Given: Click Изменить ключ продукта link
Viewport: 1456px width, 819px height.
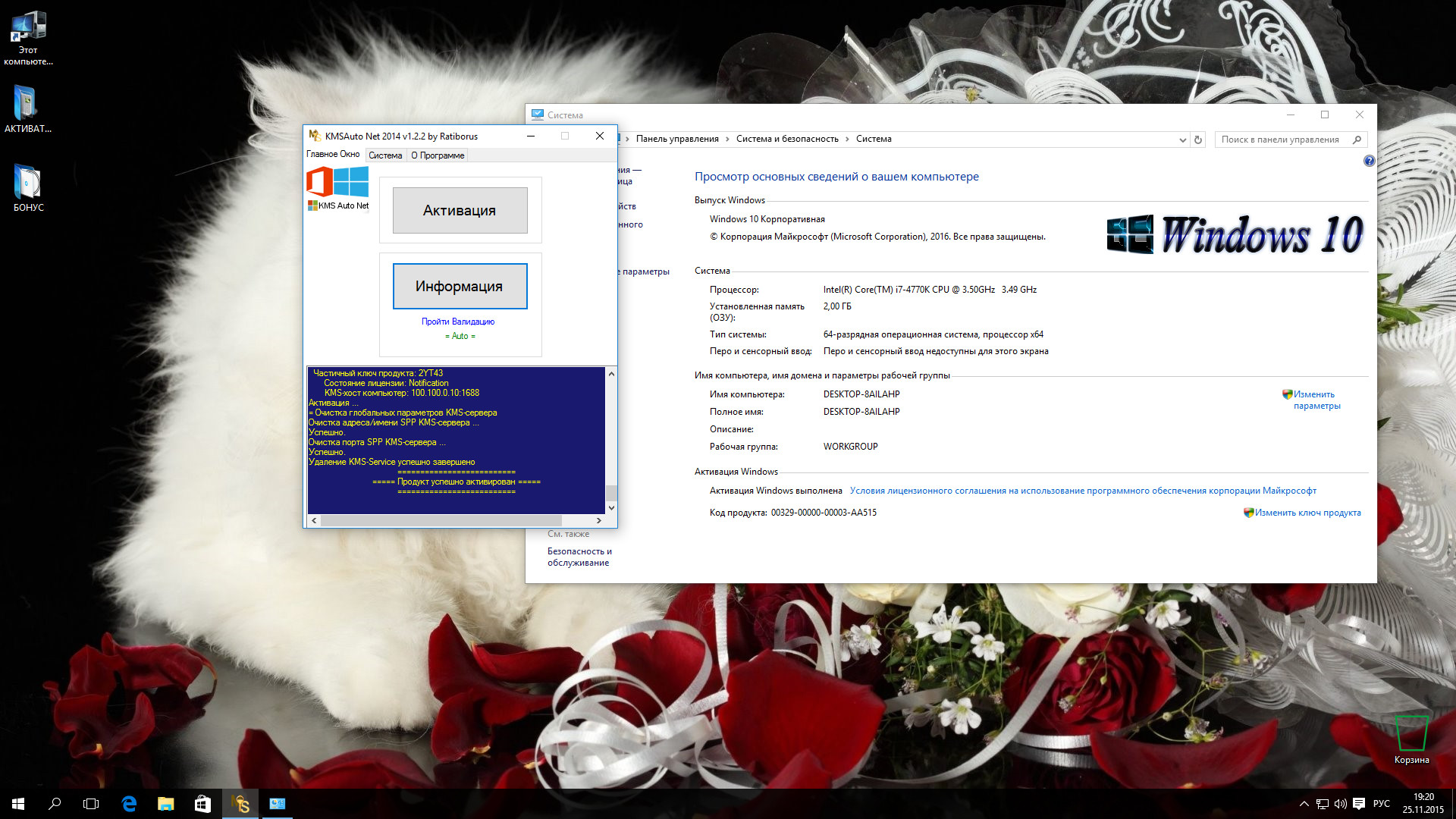Looking at the screenshot, I should click(1308, 513).
